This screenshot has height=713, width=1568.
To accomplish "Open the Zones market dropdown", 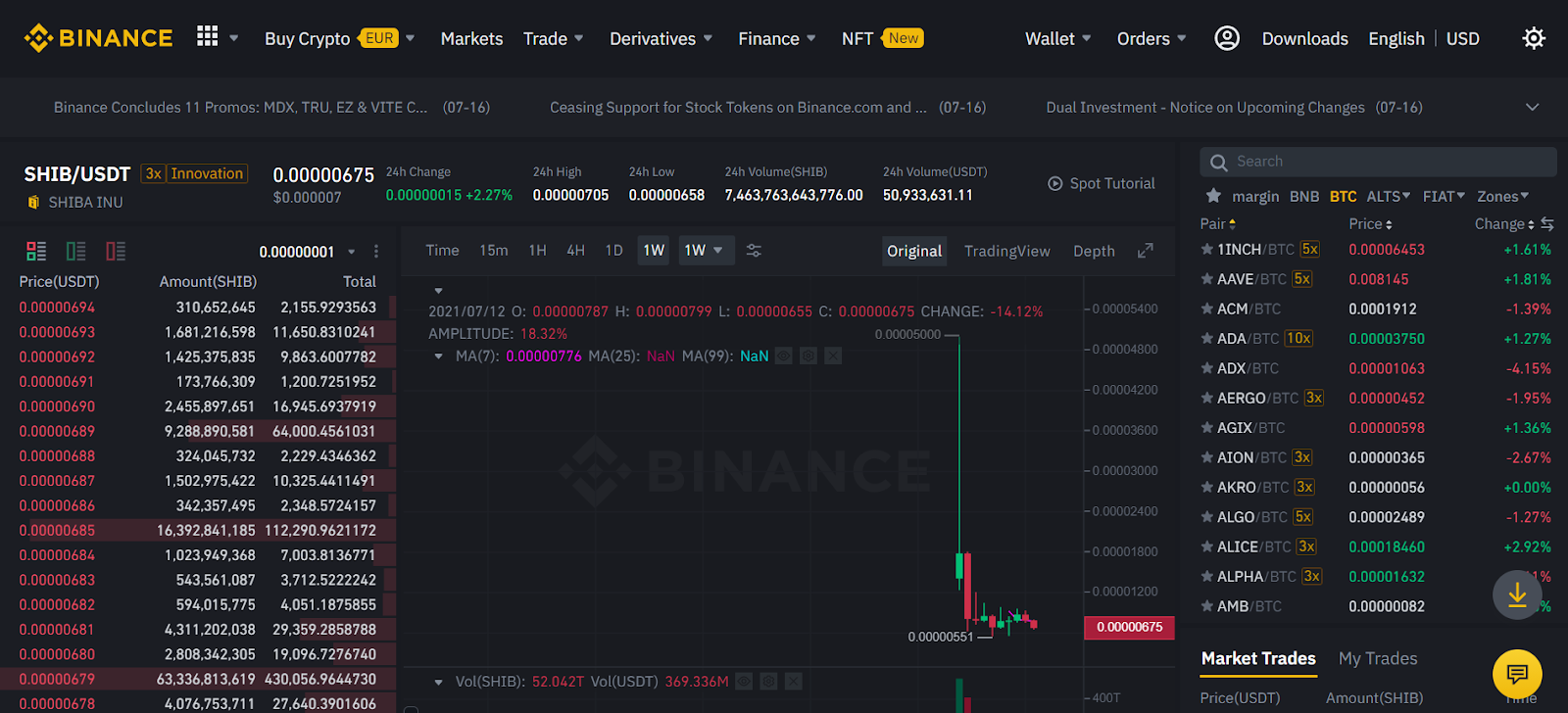I will point(1502,196).
